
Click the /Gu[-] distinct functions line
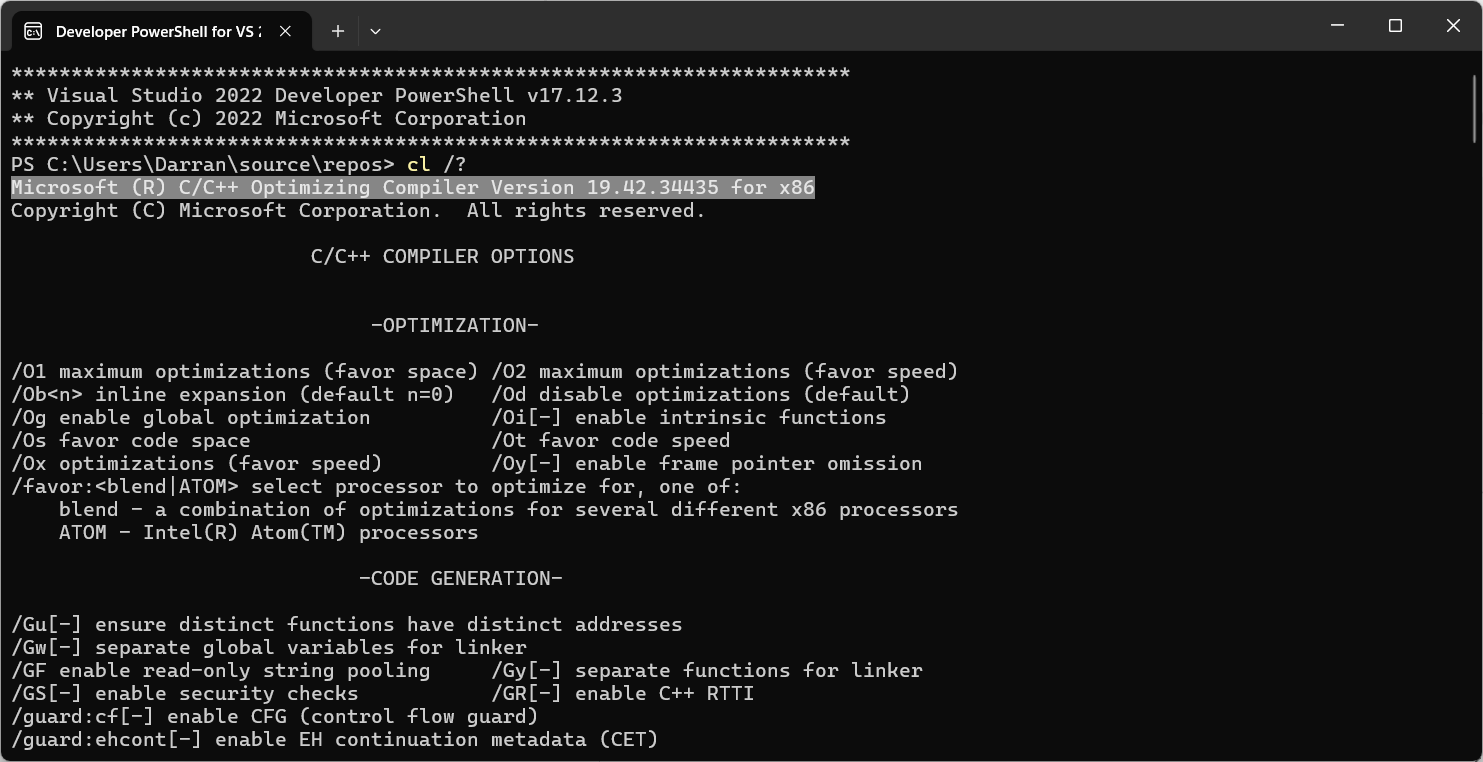(347, 625)
